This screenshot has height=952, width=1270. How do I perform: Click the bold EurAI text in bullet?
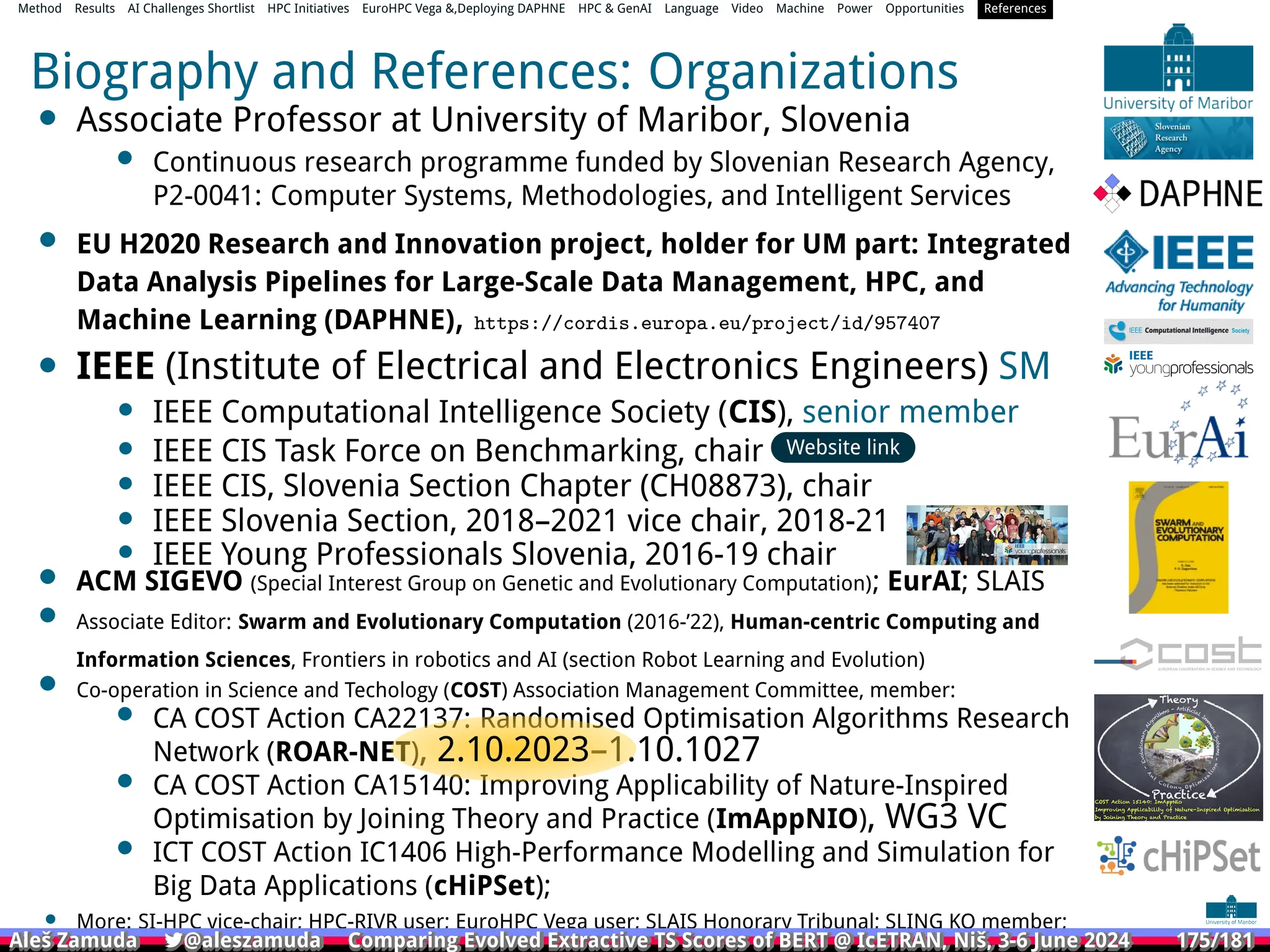(924, 581)
